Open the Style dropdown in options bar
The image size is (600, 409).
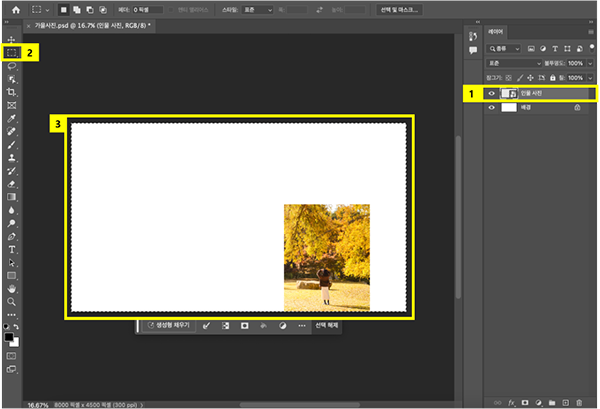[257, 10]
